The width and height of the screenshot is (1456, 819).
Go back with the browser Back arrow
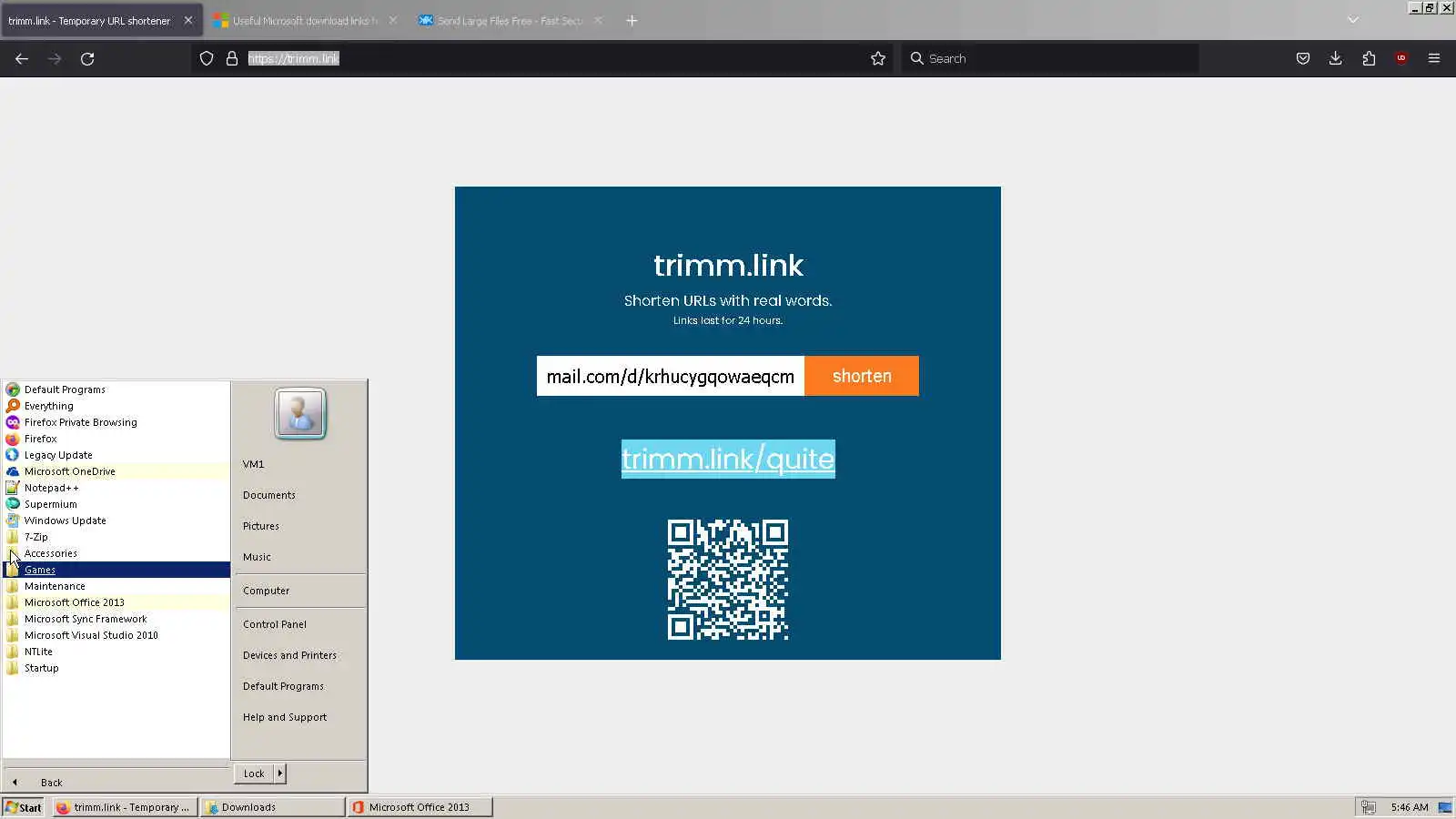pos(22,58)
